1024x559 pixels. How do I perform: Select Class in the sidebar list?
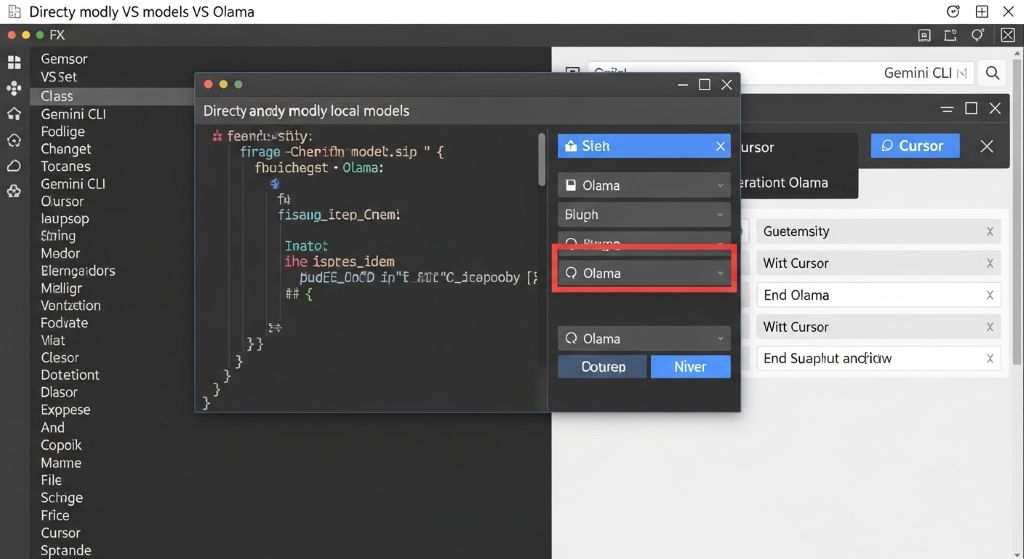point(57,96)
